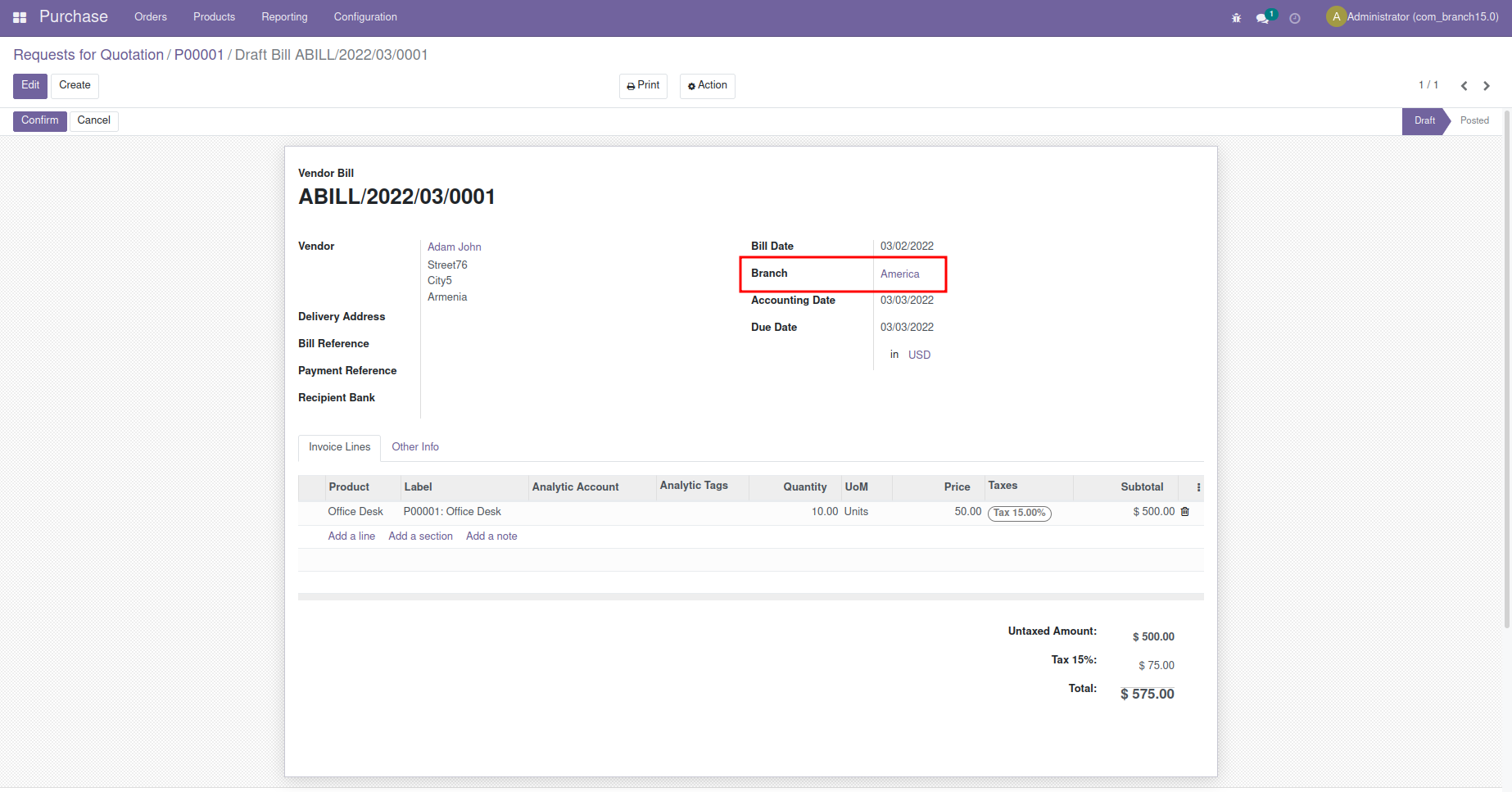The height and width of the screenshot is (792, 1512).
Task: Click the Tax 15.00% tag
Action: coord(1019,513)
